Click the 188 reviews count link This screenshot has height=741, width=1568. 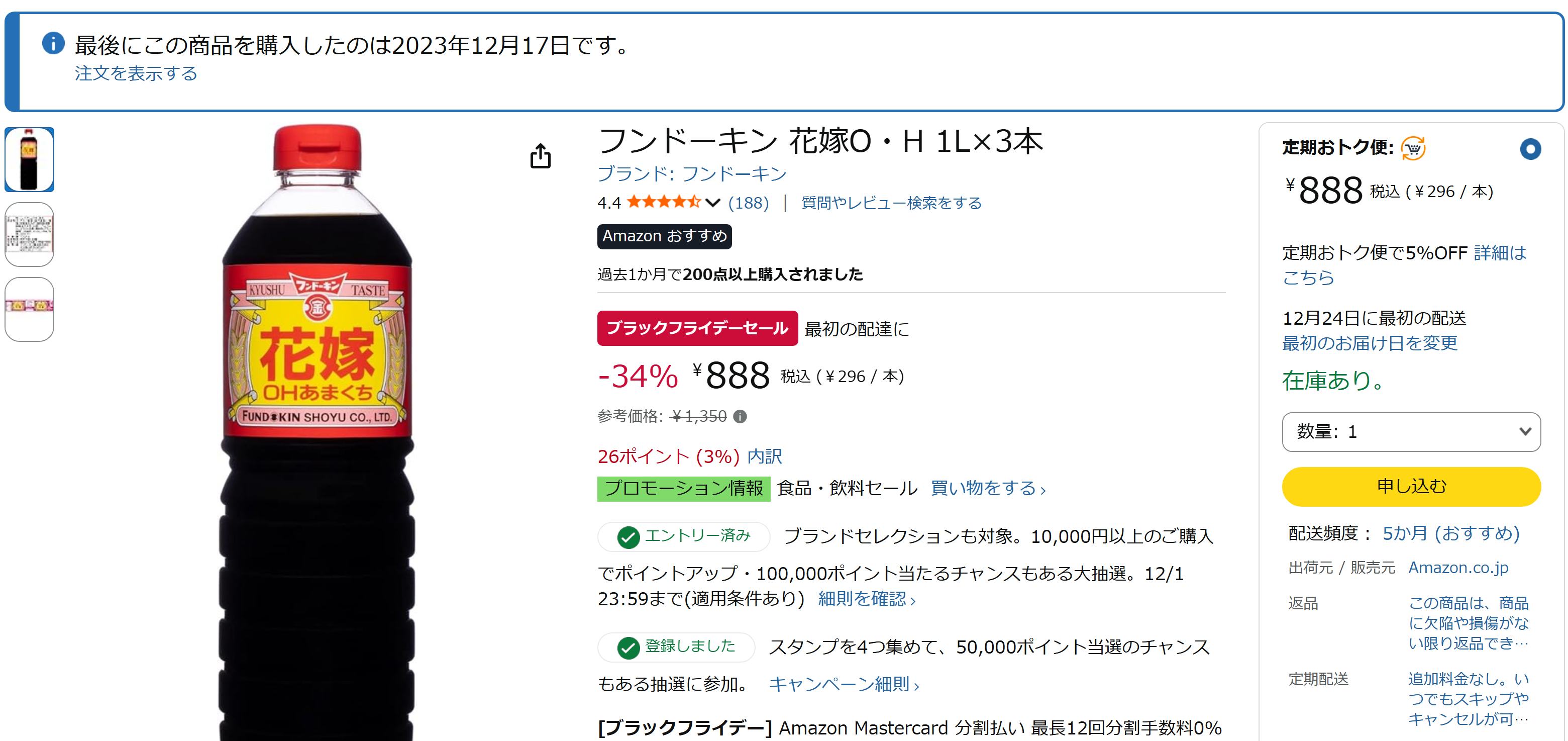click(x=748, y=203)
